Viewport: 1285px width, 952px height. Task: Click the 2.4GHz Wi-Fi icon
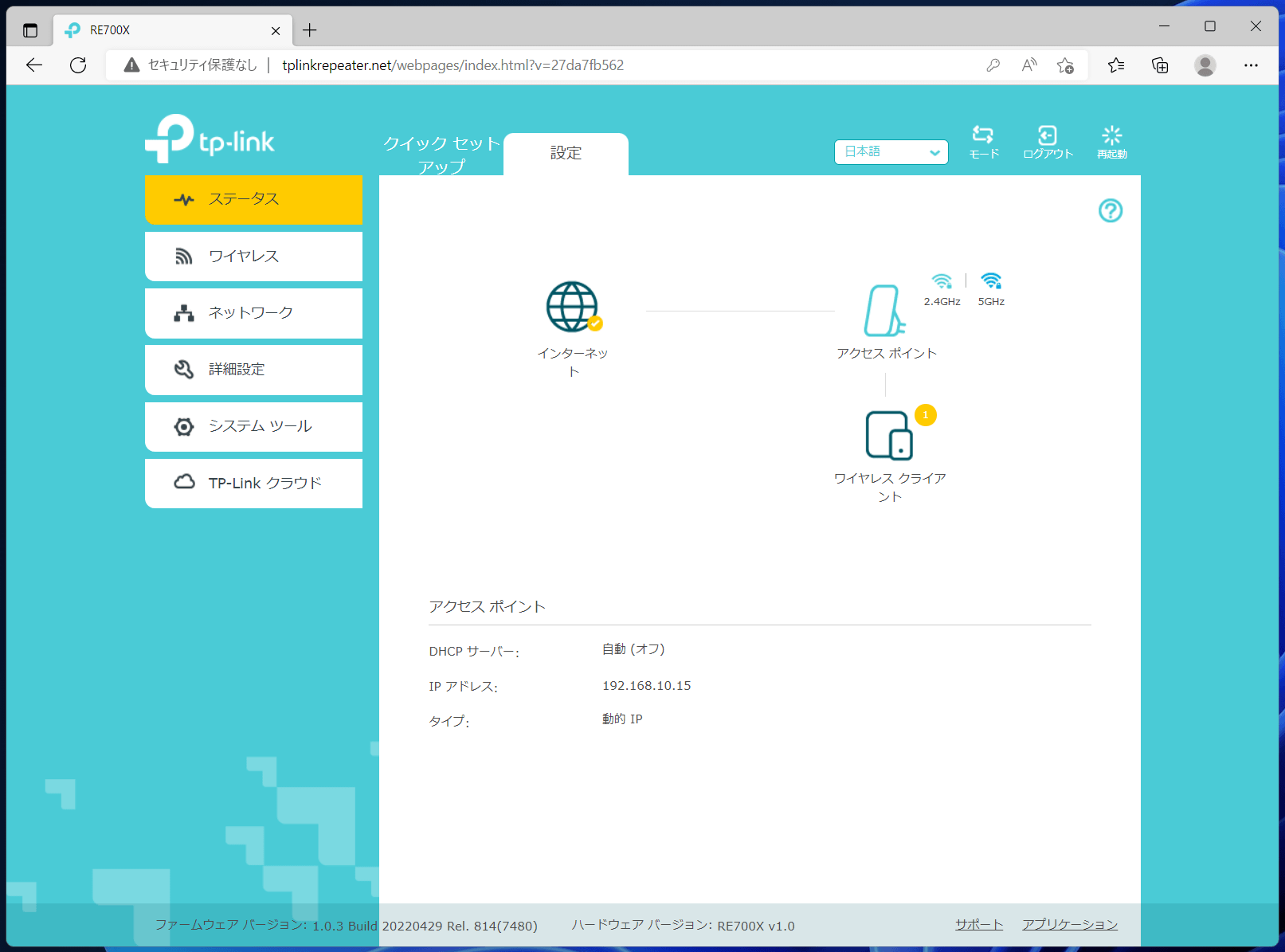coord(942,281)
